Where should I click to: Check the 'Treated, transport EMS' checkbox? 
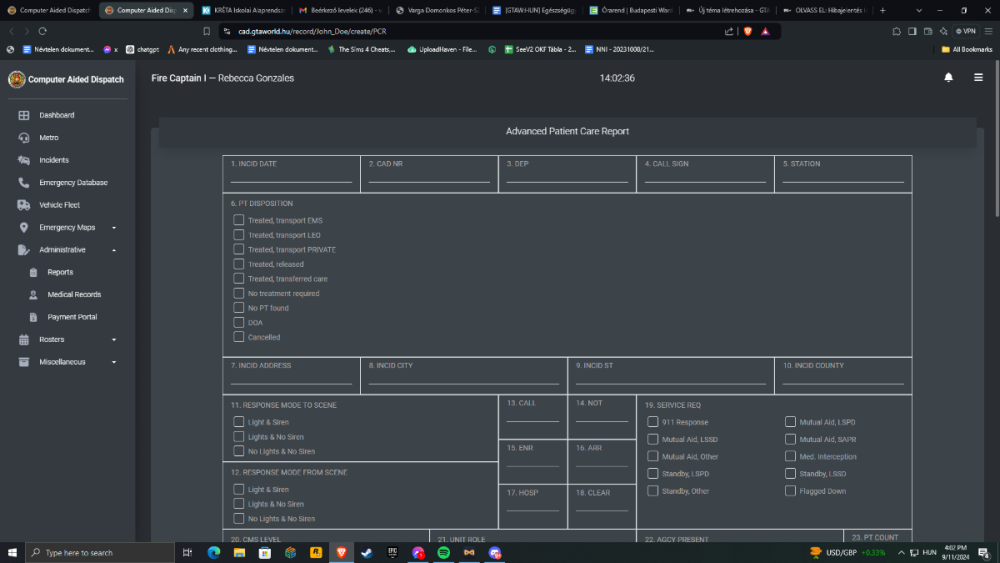coord(239,220)
